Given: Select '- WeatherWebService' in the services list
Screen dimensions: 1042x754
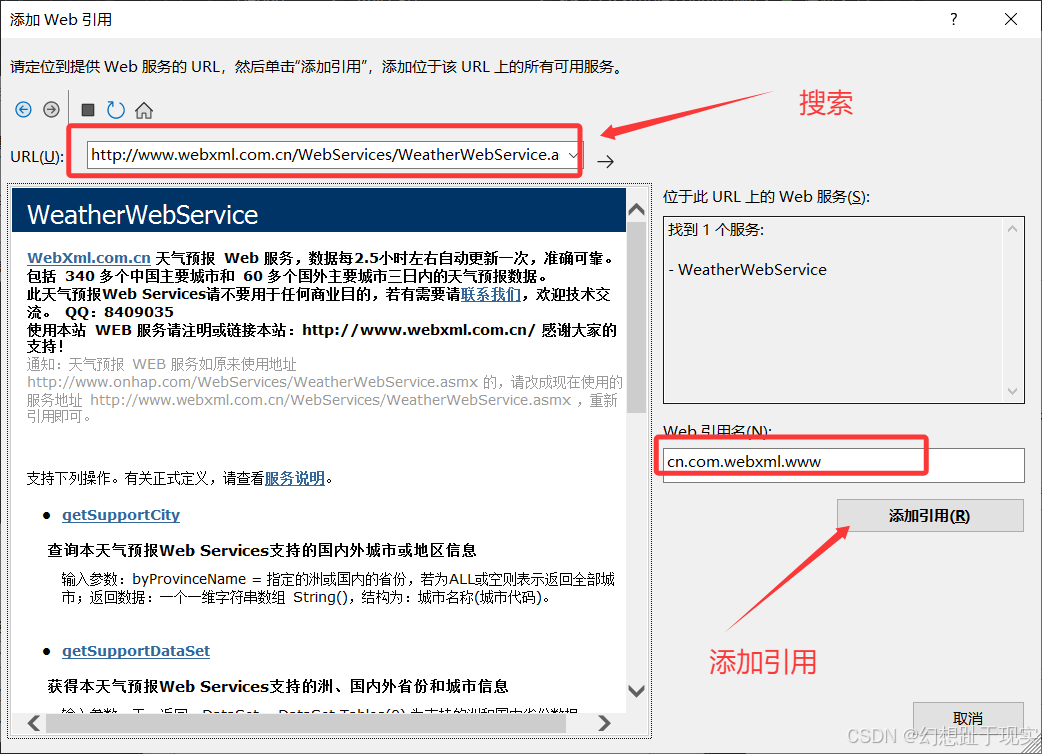Looking at the screenshot, I should pos(748,270).
